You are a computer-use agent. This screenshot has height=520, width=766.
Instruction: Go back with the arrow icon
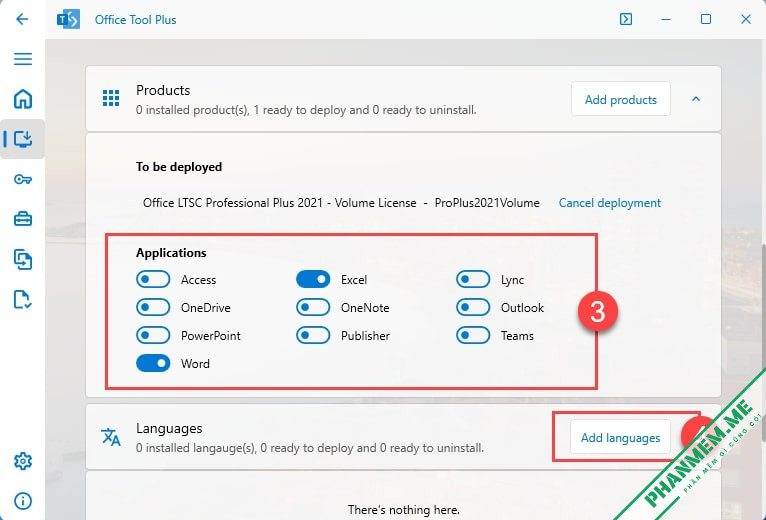[x=22, y=19]
